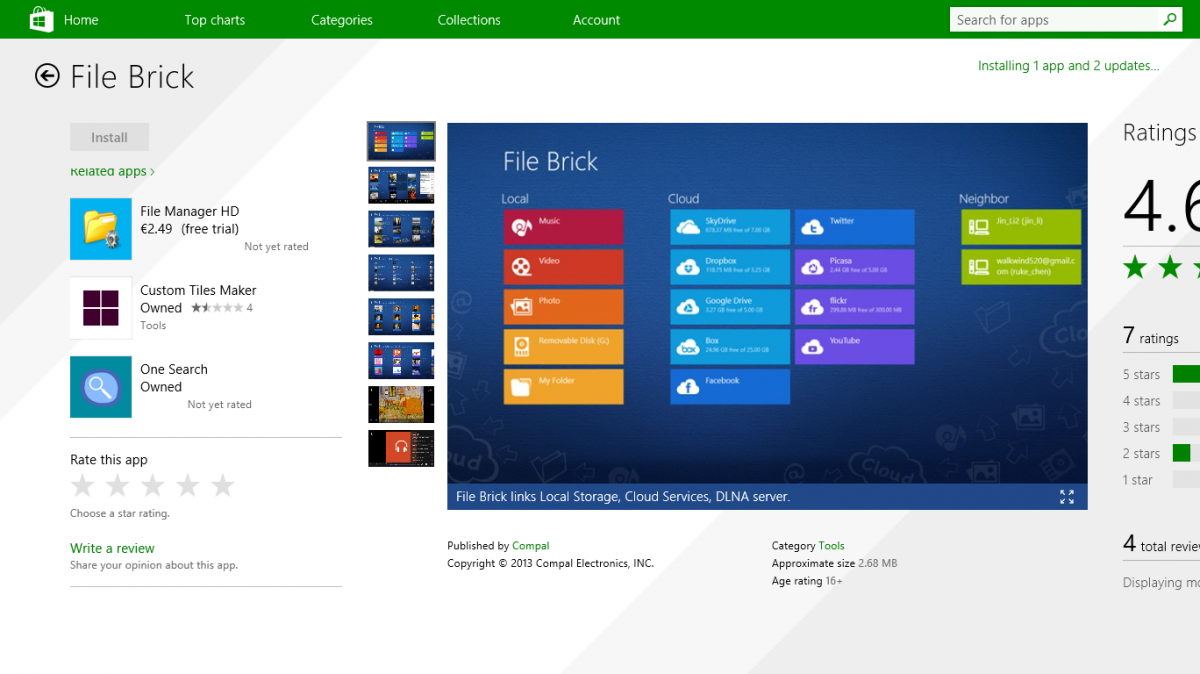Click the One Search title
1200x674 pixels.
point(174,369)
